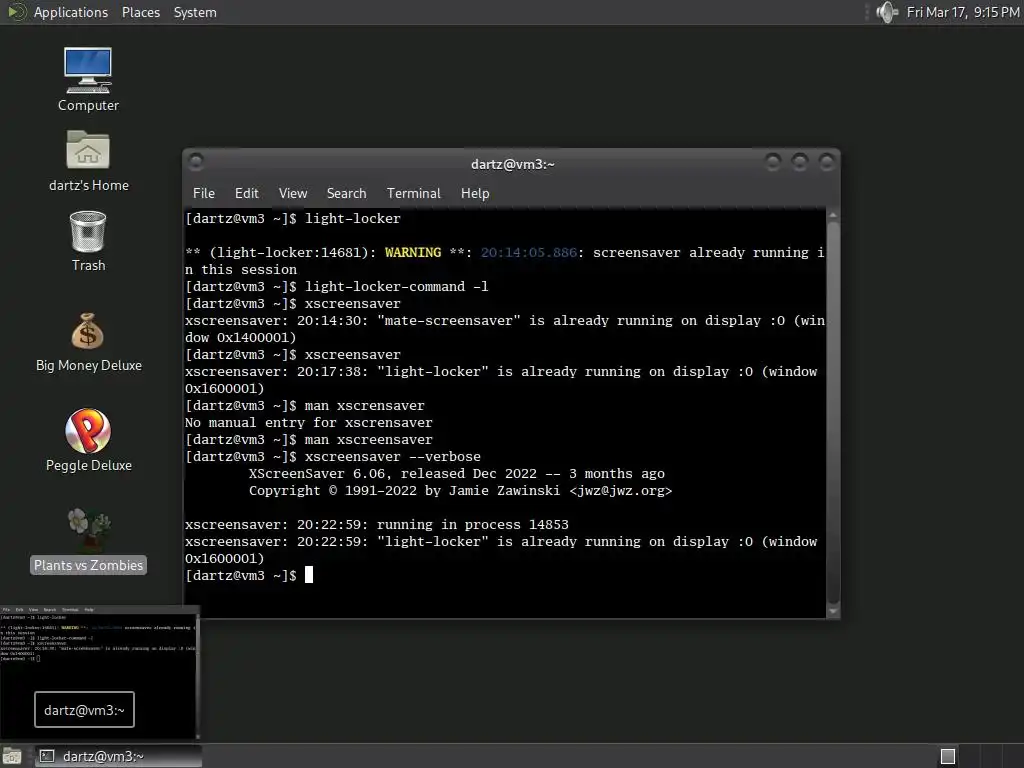This screenshot has height=768, width=1024.
Task: Click the maximize button of terminal window
Action: click(799, 161)
